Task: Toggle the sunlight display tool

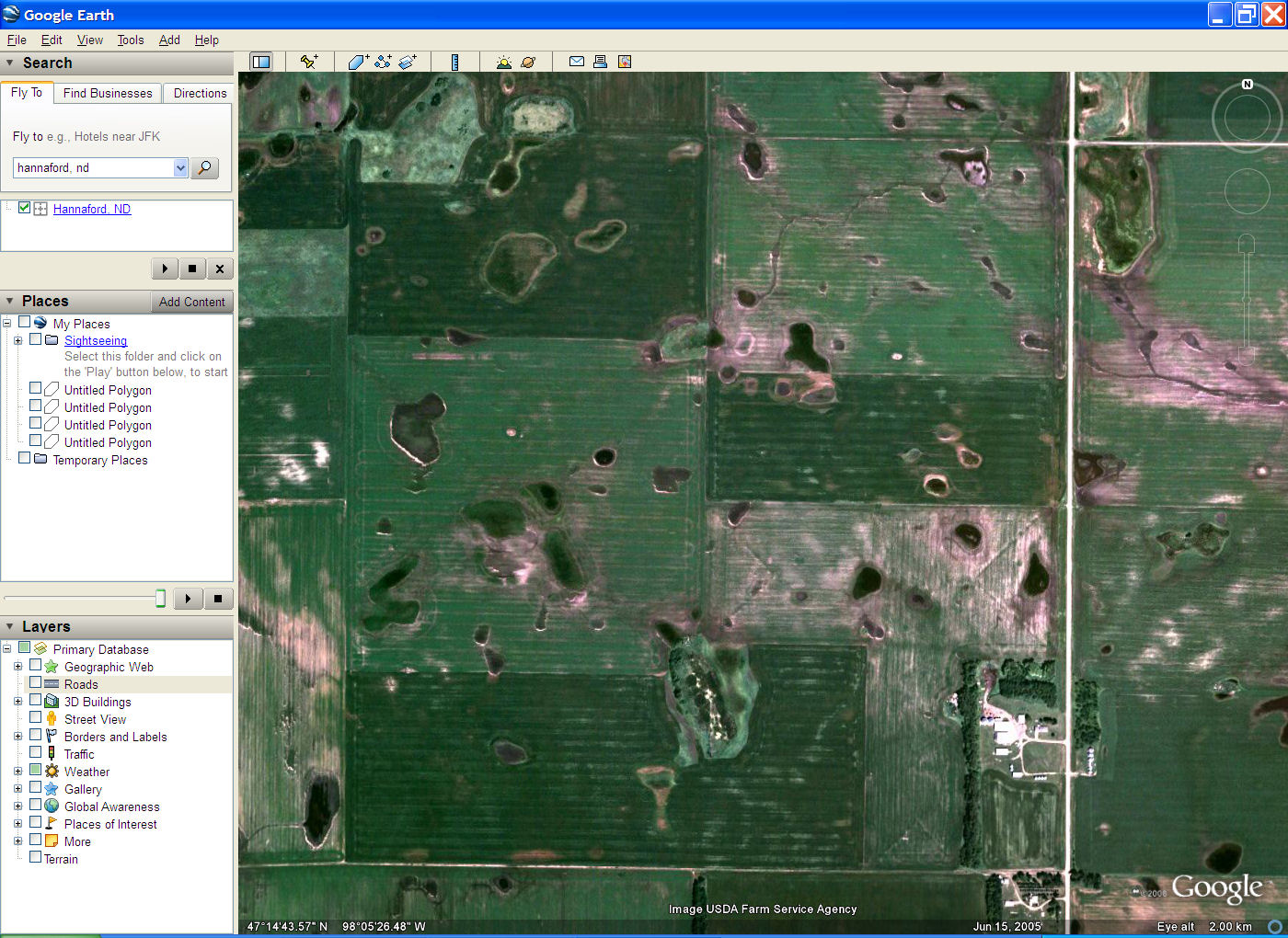Action: (x=503, y=62)
